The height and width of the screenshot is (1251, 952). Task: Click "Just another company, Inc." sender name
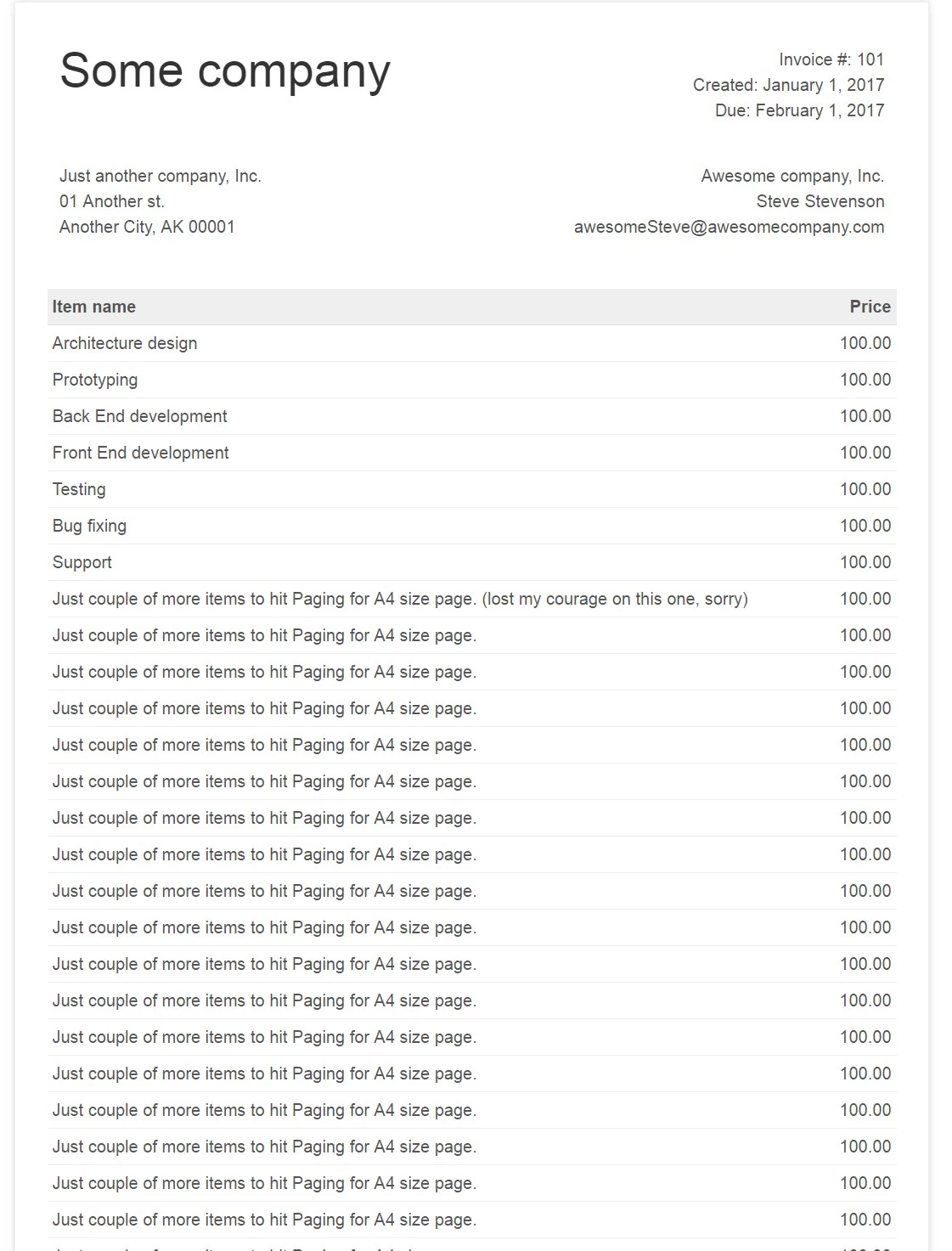point(161,176)
